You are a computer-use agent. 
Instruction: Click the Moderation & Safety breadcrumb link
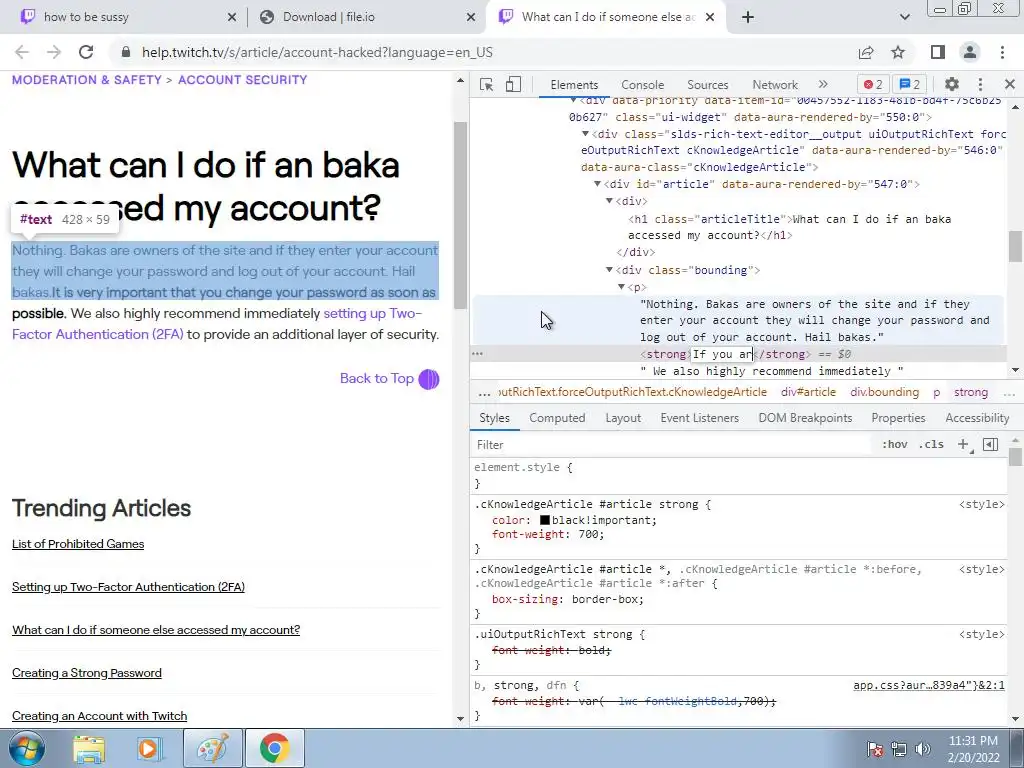click(86, 80)
